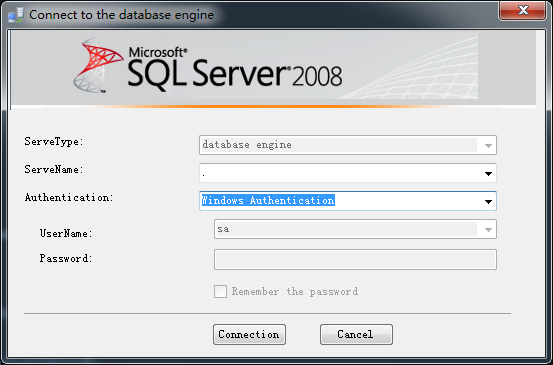This screenshot has height=365, width=553.
Task: Expand the UserName dropdown arrow
Action: (488, 230)
